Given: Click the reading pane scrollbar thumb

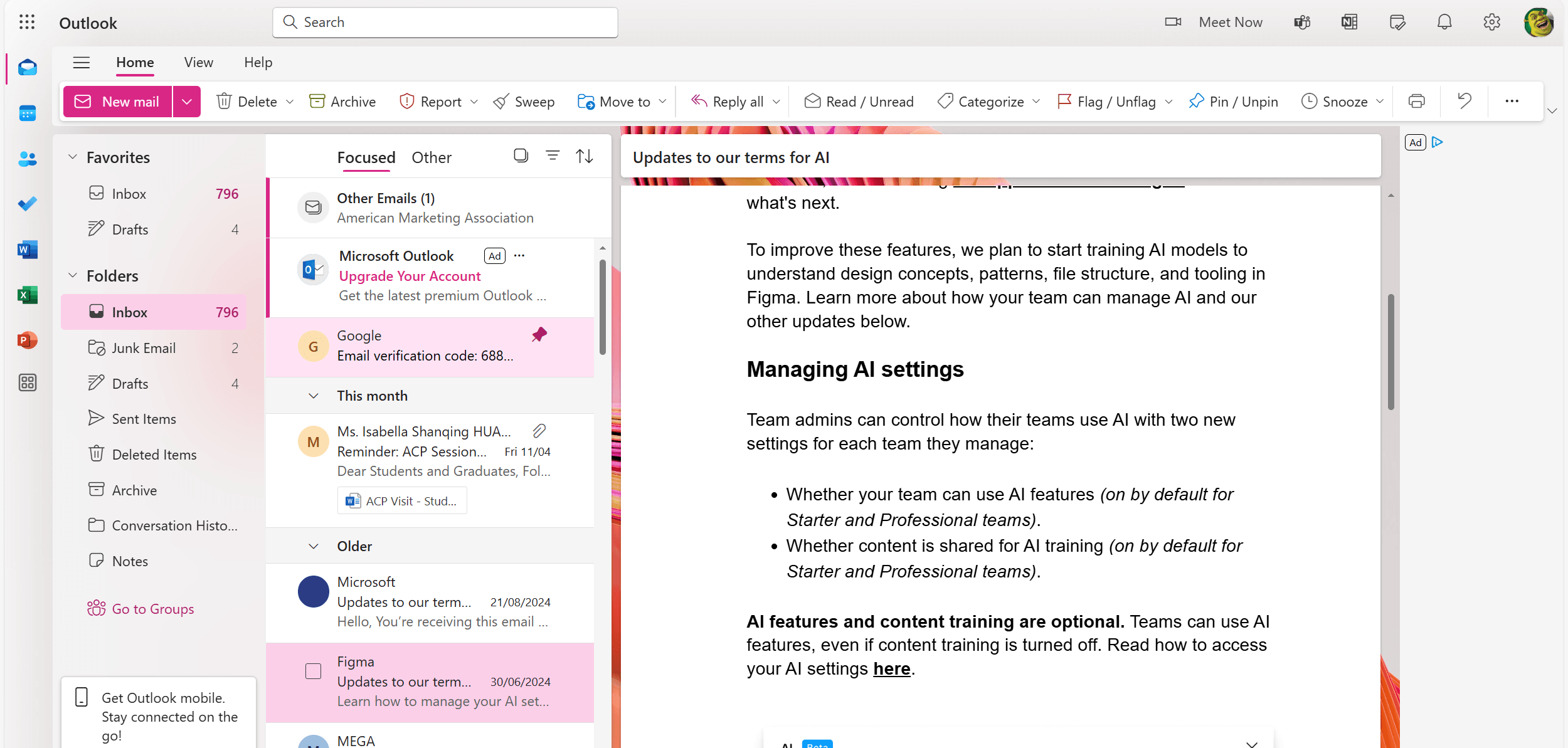Looking at the screenshot, I should (x=1391, y=351).
